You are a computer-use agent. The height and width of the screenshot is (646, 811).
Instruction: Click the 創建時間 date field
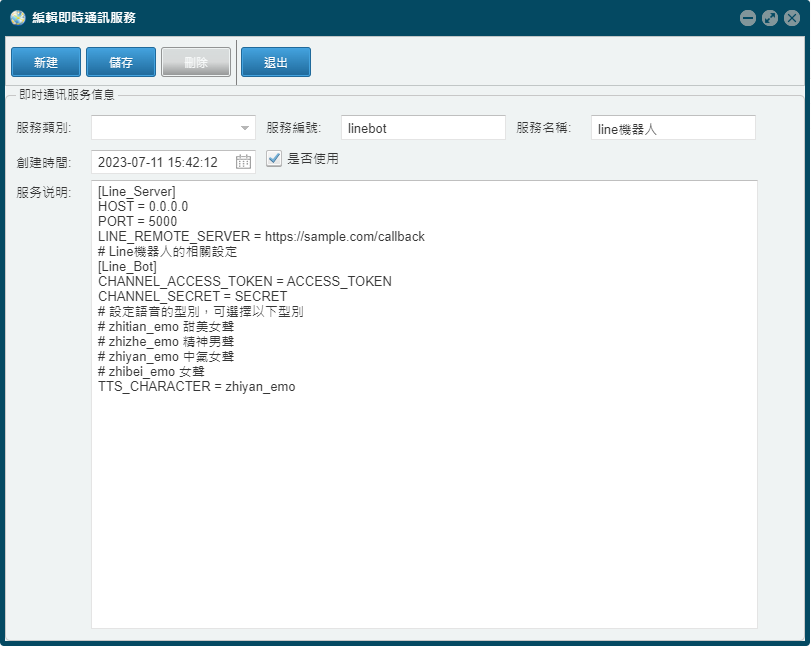[x=173, y=162]
